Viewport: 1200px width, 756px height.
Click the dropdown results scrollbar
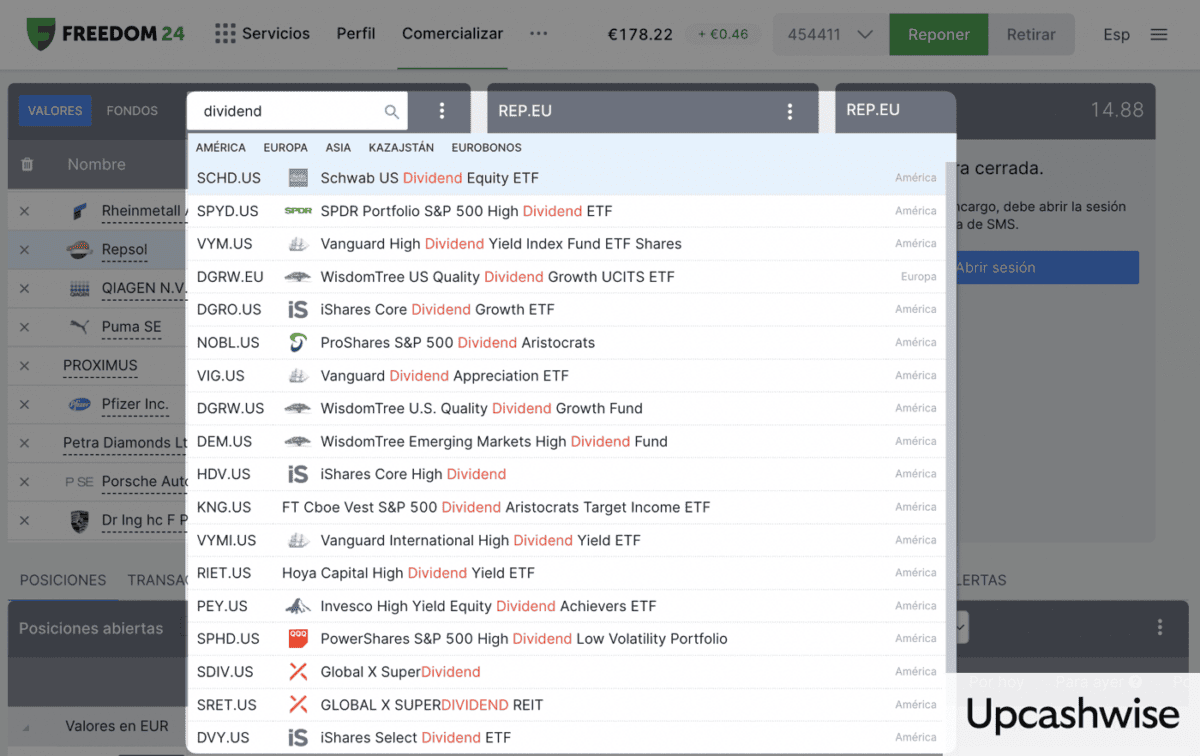coord(949,417)
